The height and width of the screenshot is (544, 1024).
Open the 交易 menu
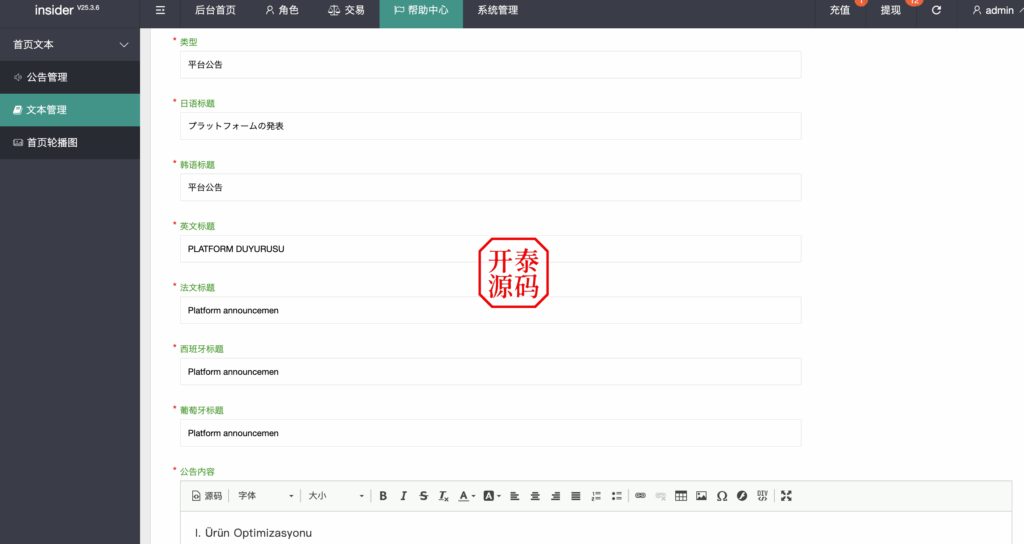pyautogui.click(x=346, y=10)
